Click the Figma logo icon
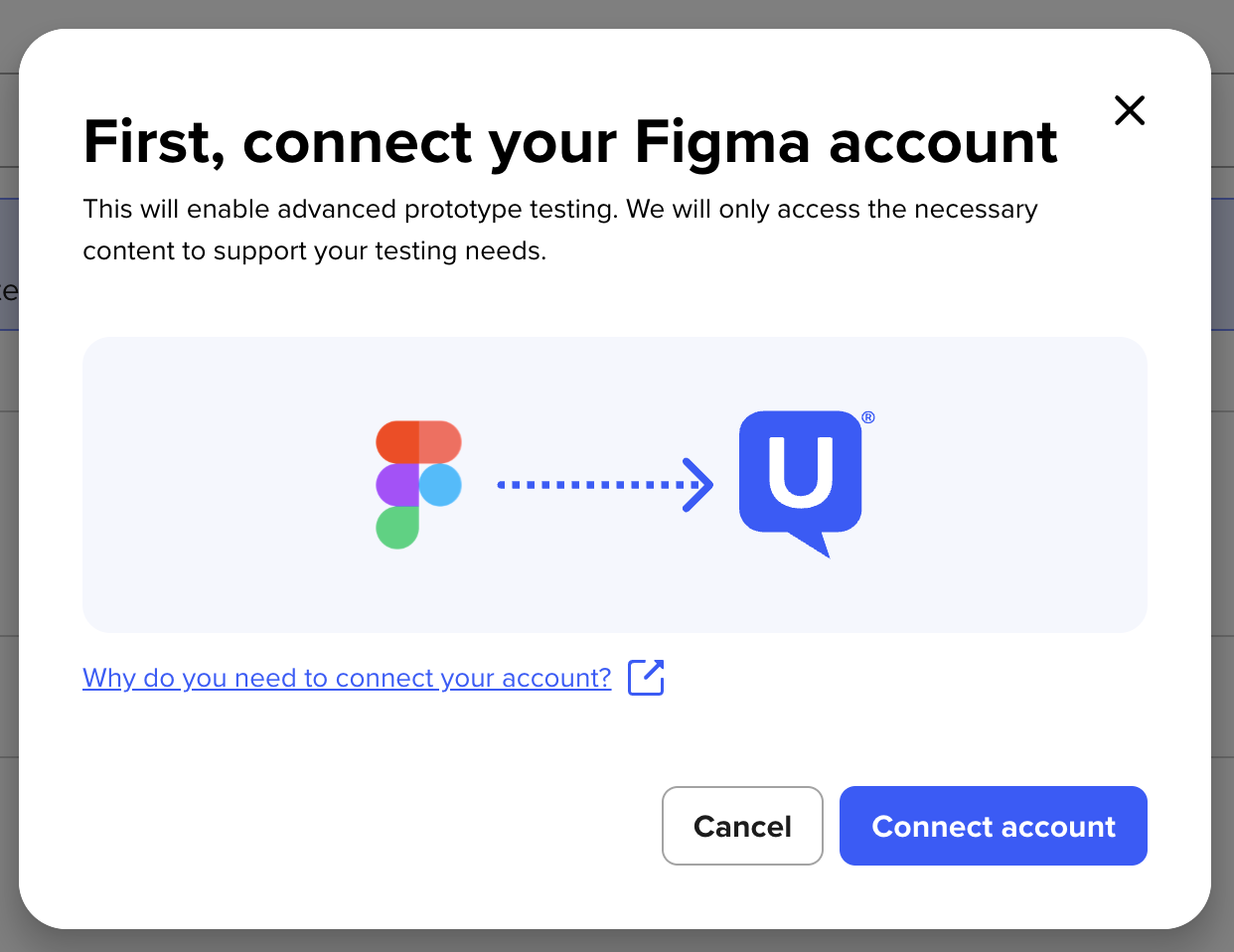This screenshot has width=1234, height=952. [419, 485]
